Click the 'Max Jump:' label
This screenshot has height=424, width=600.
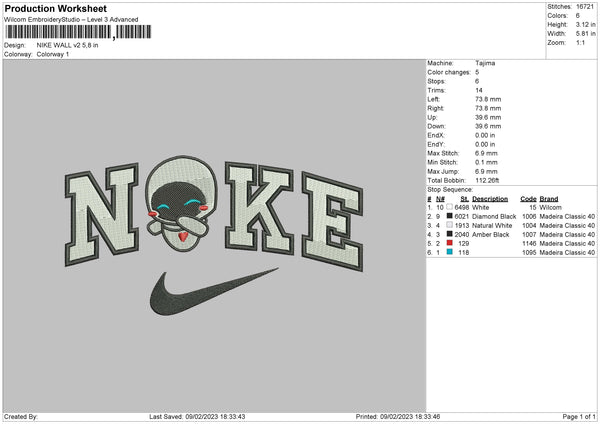(443, 171)
